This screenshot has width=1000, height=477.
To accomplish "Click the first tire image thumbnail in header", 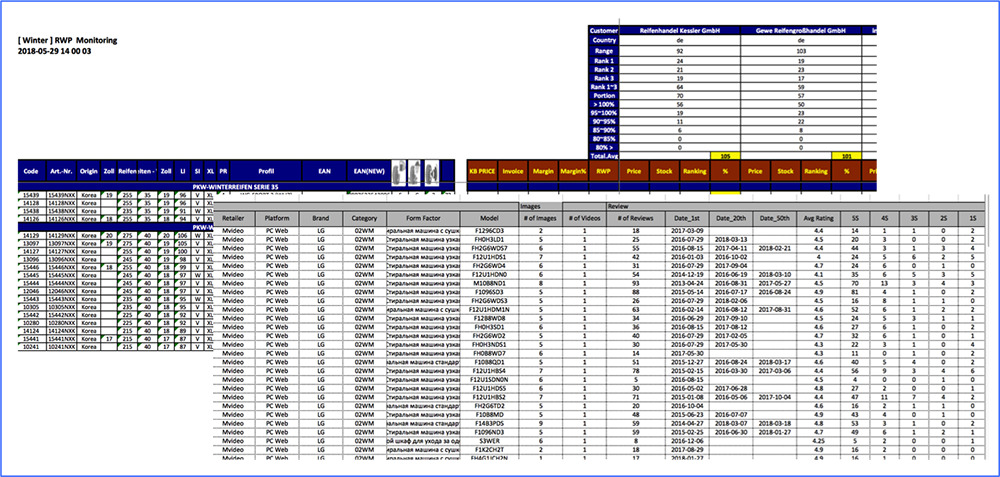I will (398, 171).
